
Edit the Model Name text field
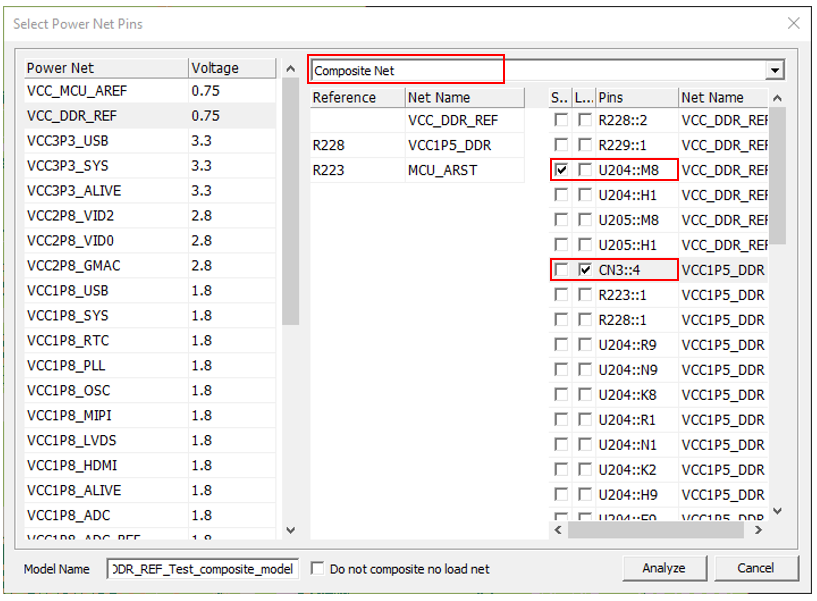coord(203,569)
